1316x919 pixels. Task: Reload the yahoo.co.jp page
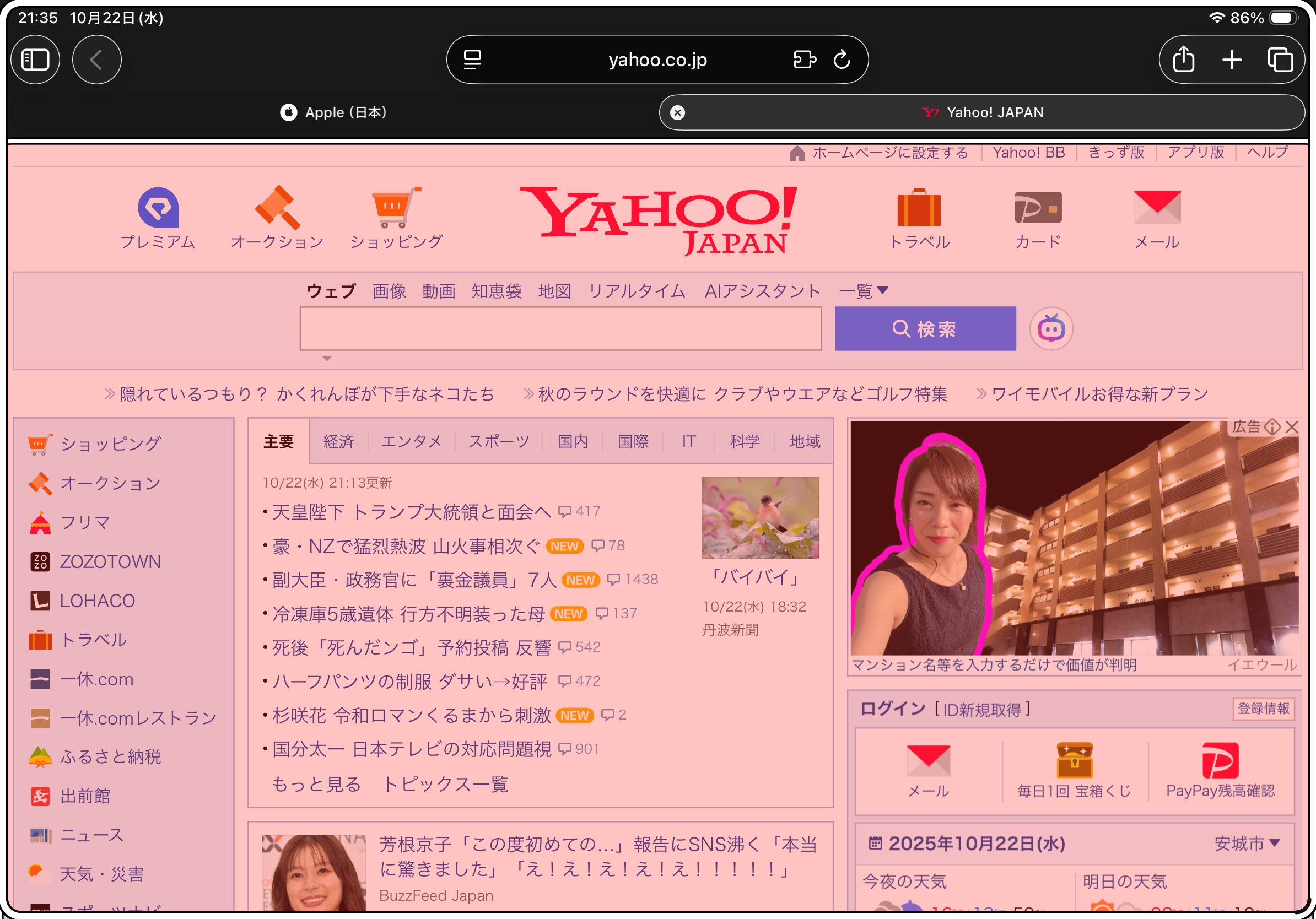click(x=842, y=60)
